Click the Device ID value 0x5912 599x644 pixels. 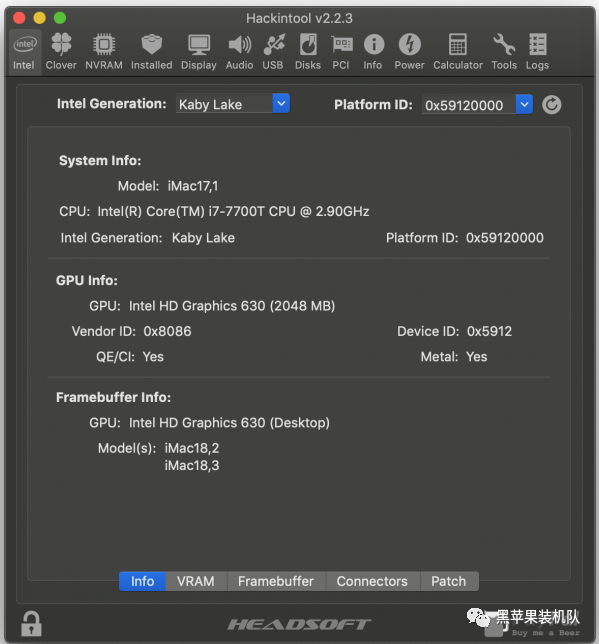click(x=489, y=331)
